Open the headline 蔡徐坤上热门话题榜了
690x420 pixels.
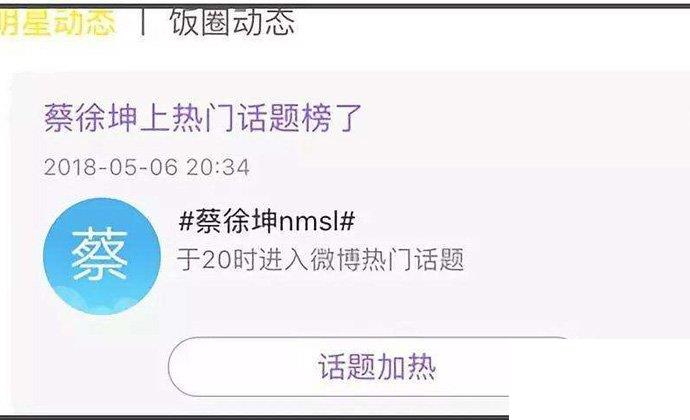point(203,118)
